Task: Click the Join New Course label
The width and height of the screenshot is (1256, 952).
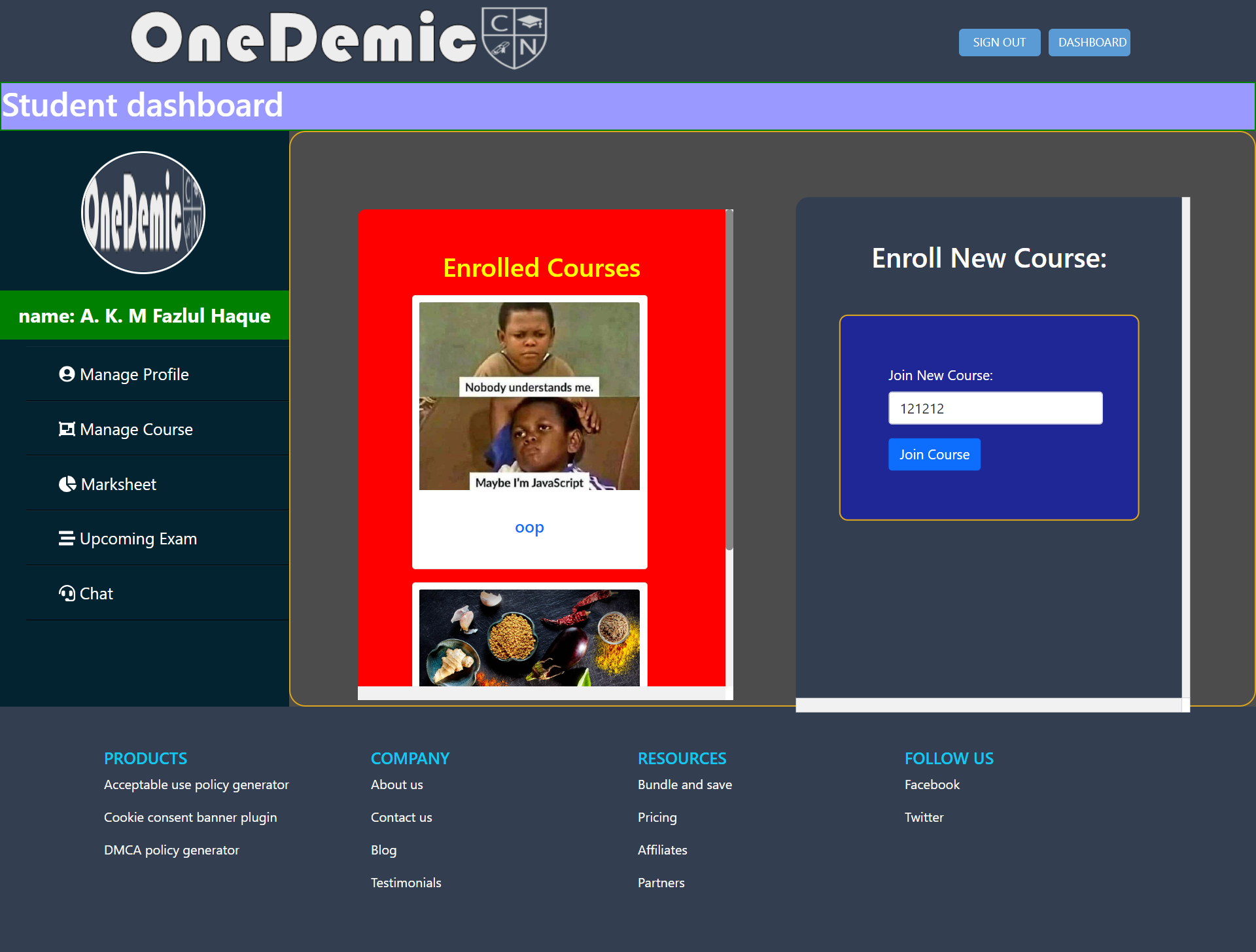Action: coord(941,376)
